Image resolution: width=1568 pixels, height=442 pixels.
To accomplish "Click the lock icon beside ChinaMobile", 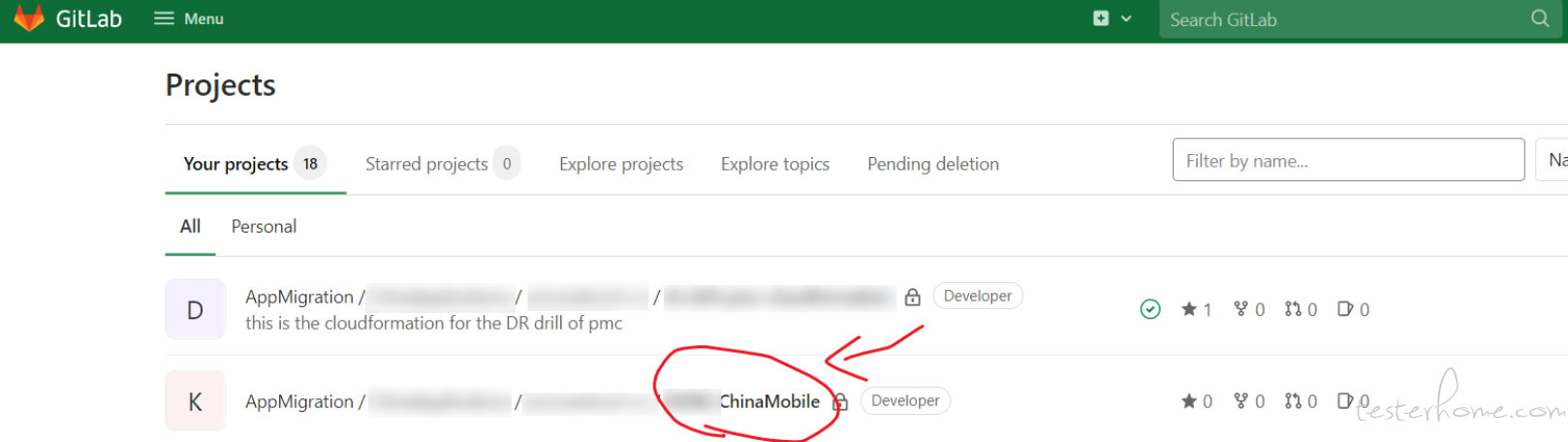I will (x=840, y=401).
